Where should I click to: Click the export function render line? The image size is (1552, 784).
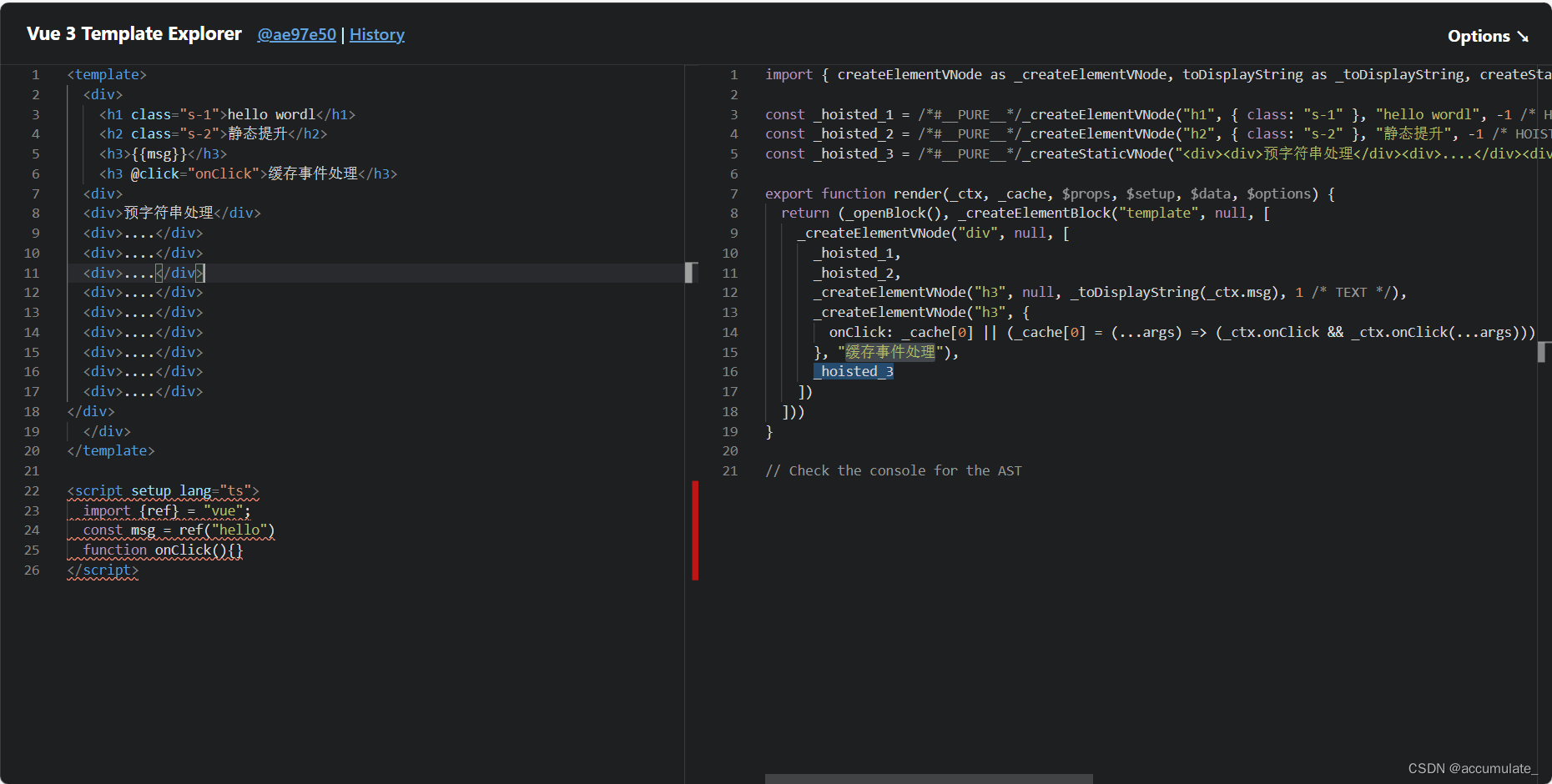(x=1050, y=193)
